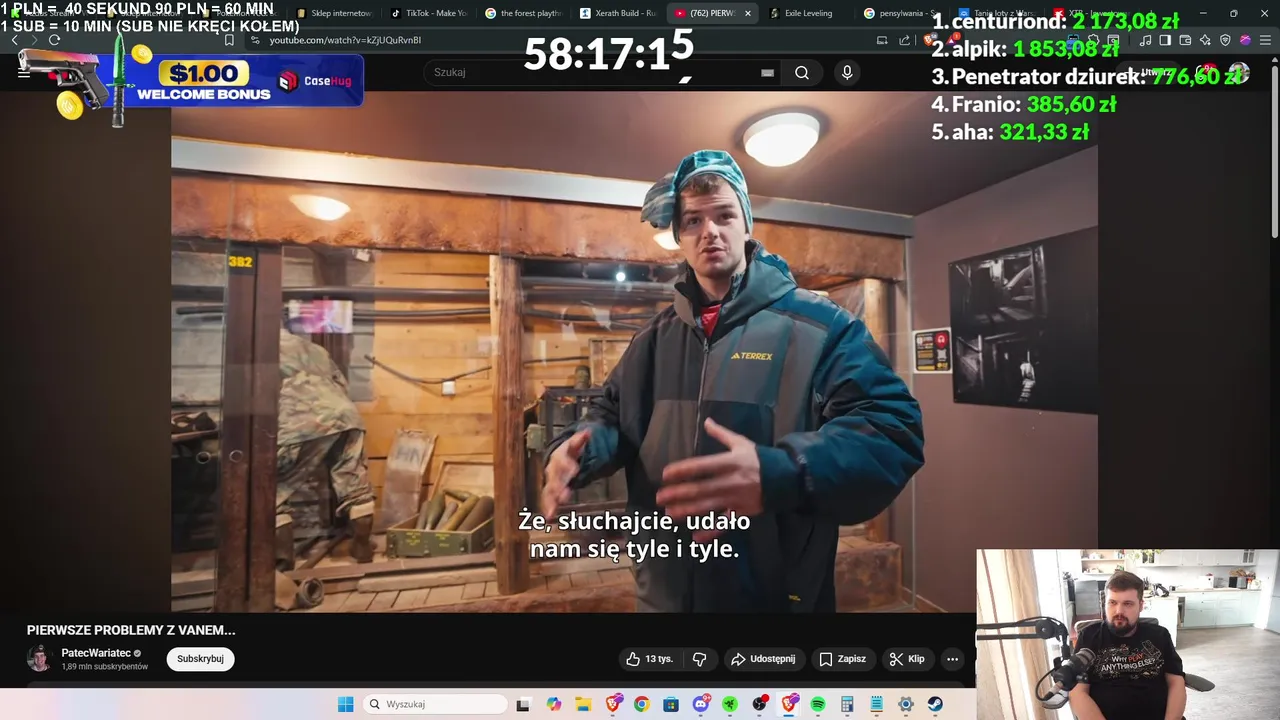Click the video title PIERWSZE PROBLEMY Z VANEM...
Image resolution: width=1280 pixels, height=720 pixels.
131,630
